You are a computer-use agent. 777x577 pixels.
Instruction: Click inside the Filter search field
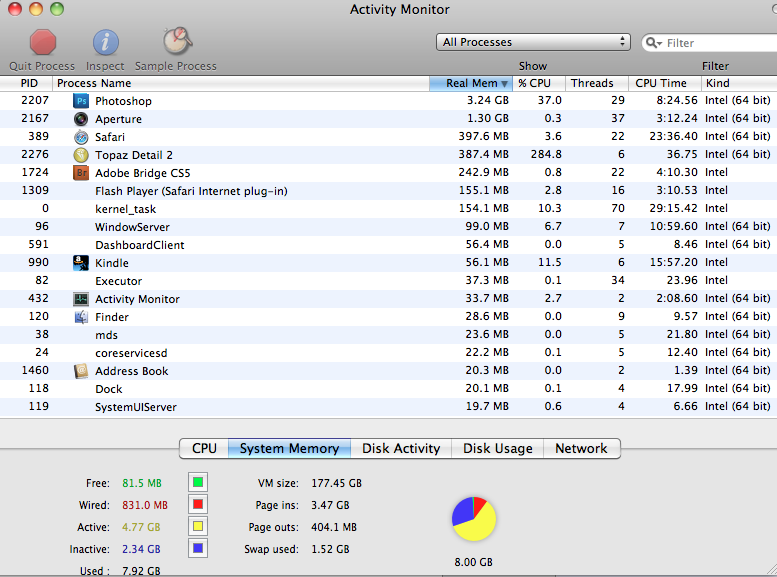715,43
